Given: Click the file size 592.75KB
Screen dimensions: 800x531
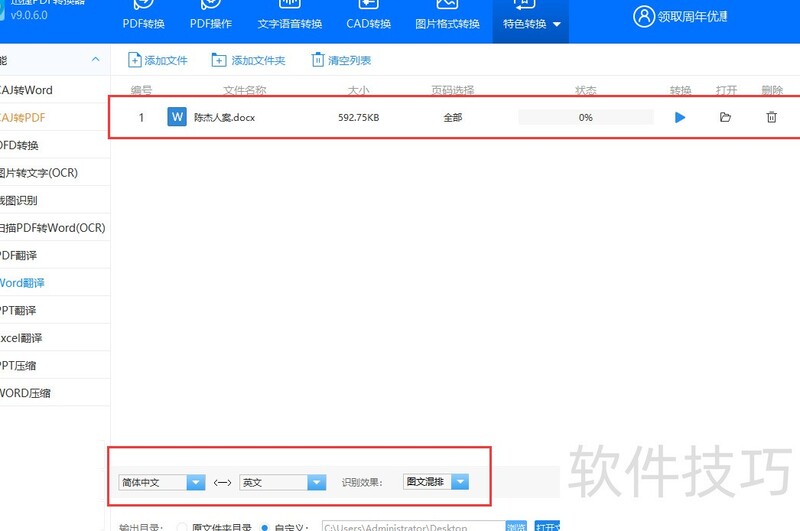Looking at the screenshot, I should point(358,117).
